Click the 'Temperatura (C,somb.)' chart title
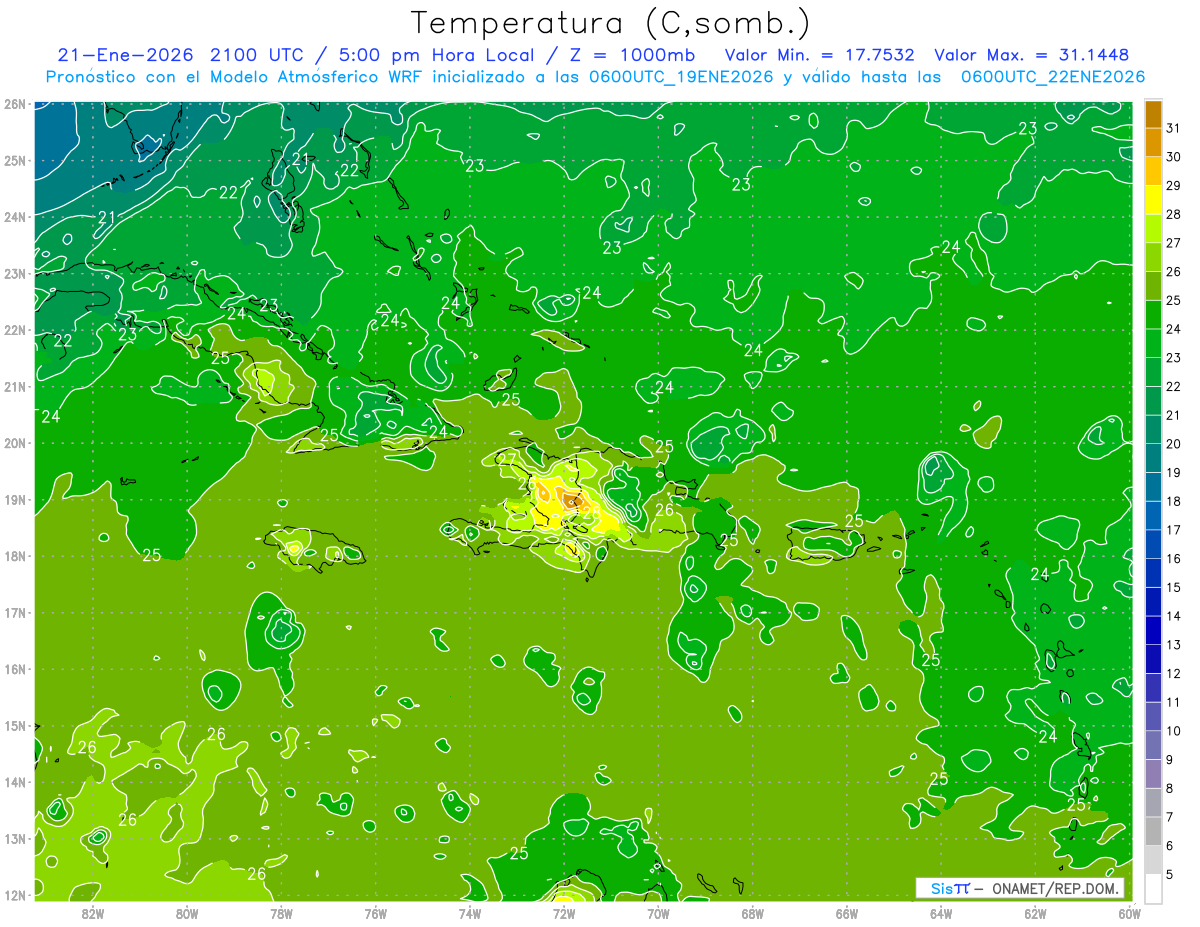 pyautogui.click(x=611, y=23)
